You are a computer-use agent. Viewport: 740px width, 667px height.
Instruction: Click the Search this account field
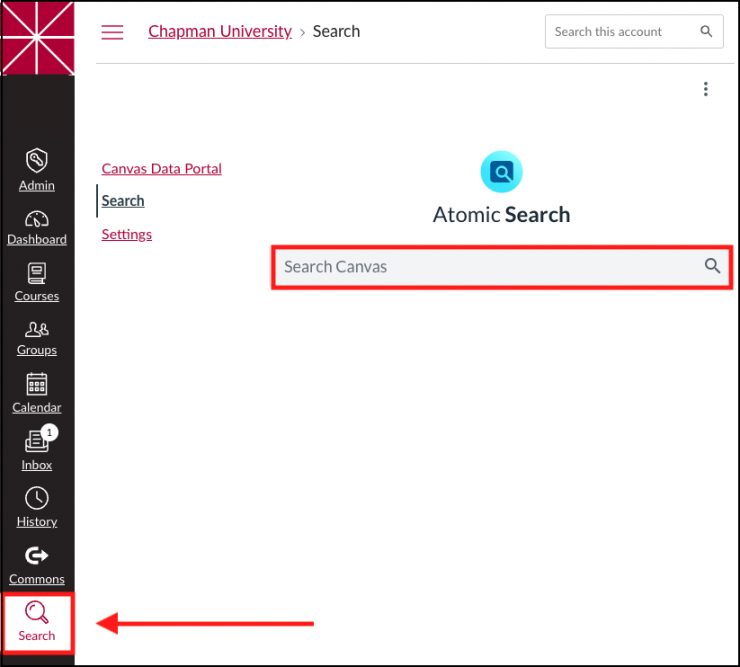[x=620, y=32]
